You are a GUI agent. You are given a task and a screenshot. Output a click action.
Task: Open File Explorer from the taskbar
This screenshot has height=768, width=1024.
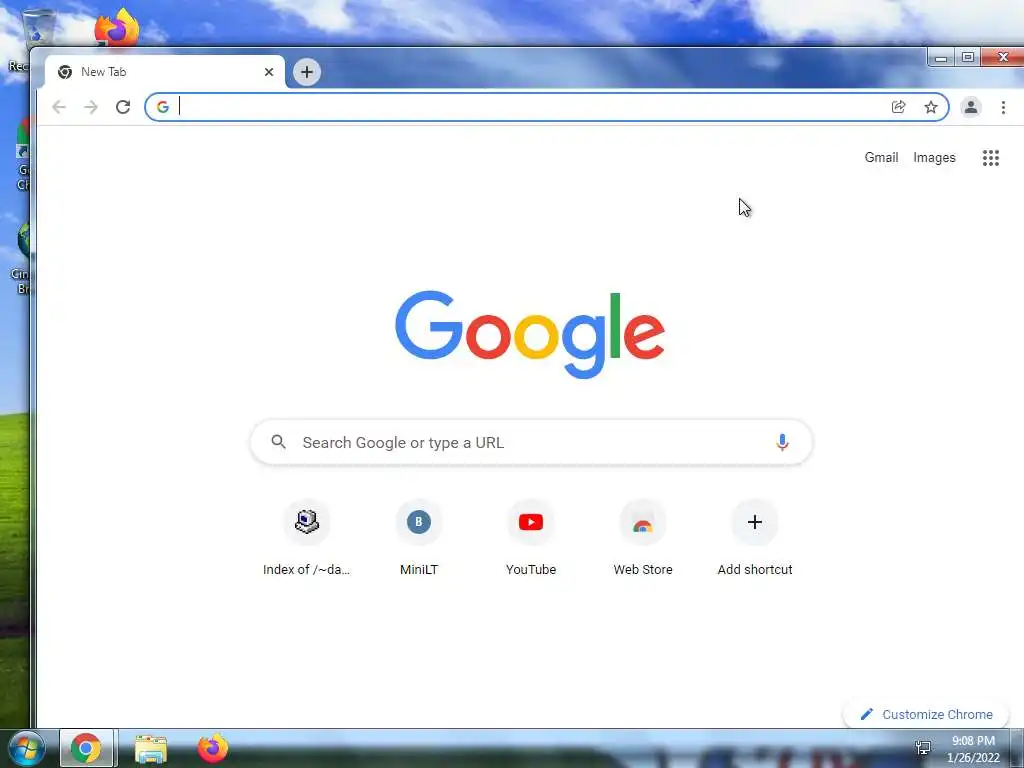pyautogui.click(x=151, y=748)
